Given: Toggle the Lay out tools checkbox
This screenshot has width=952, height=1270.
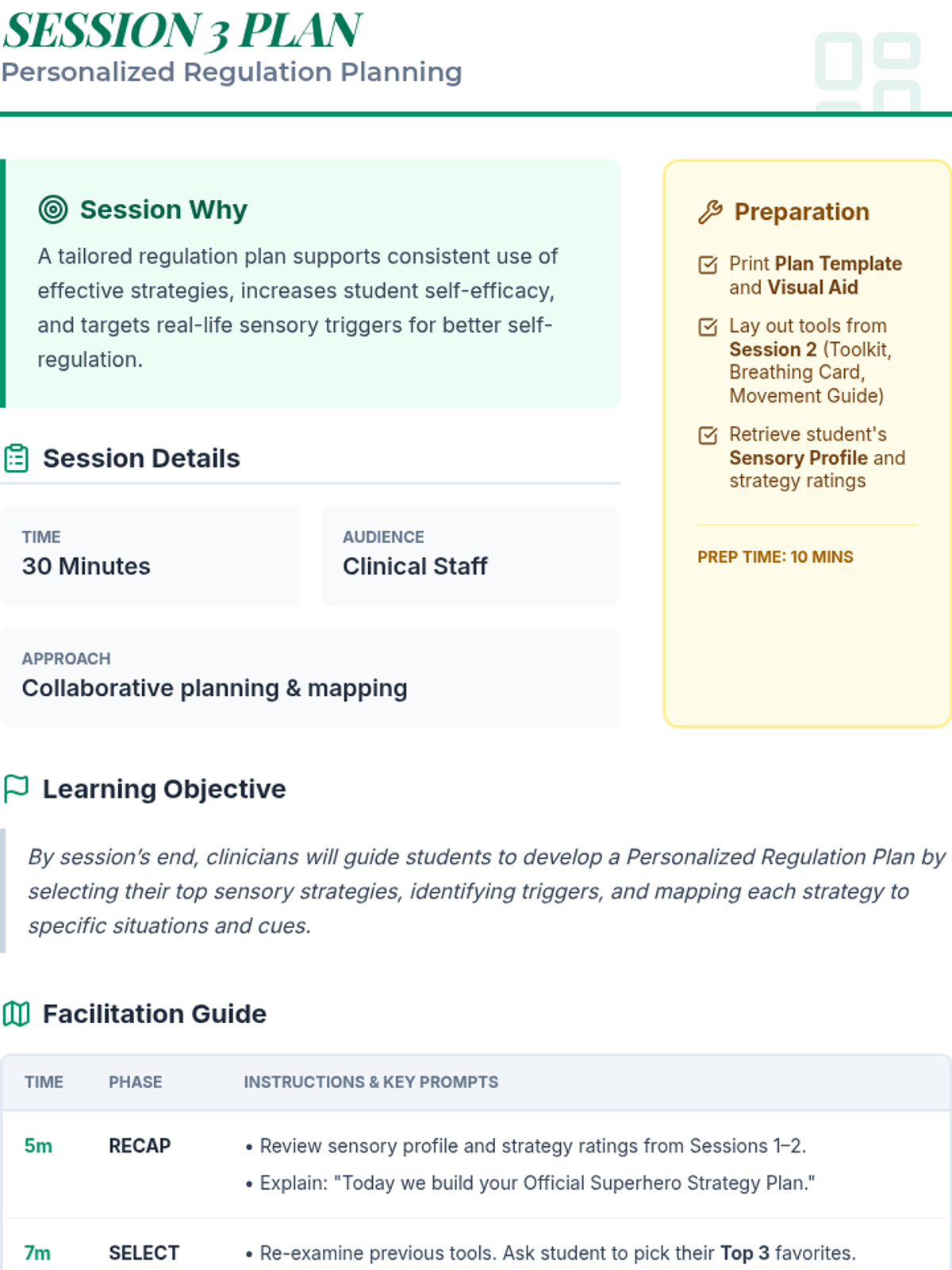Looking at the screenshot, I should pos(708,327).
